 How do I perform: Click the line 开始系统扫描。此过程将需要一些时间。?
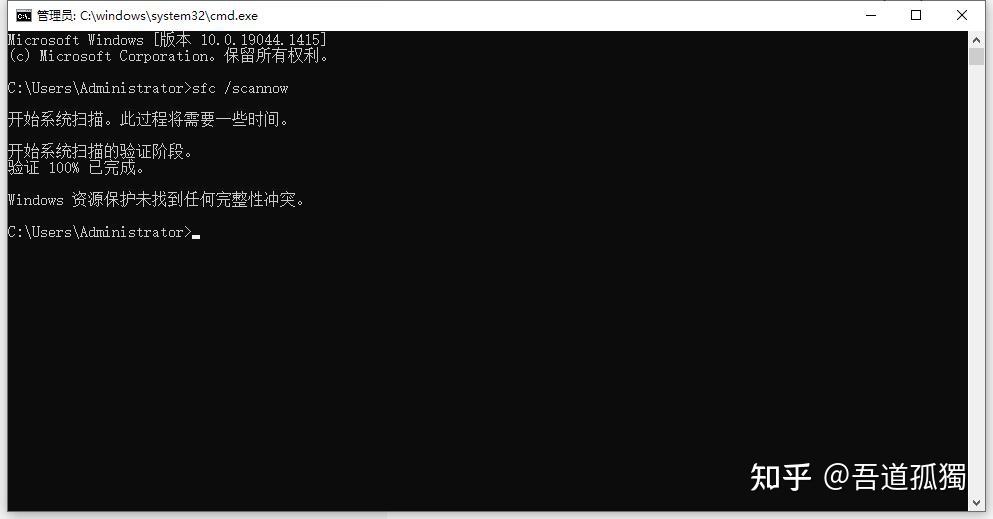(x=148, y=119)
